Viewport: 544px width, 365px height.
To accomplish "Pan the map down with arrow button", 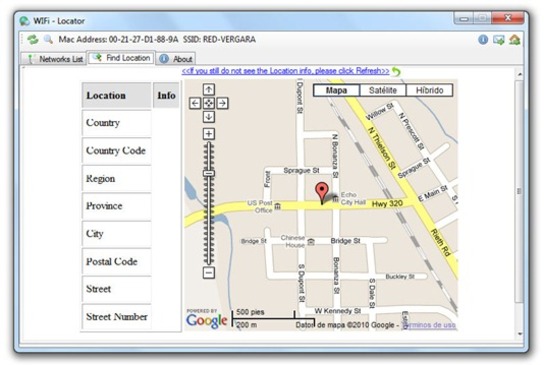I will [209, 117].
